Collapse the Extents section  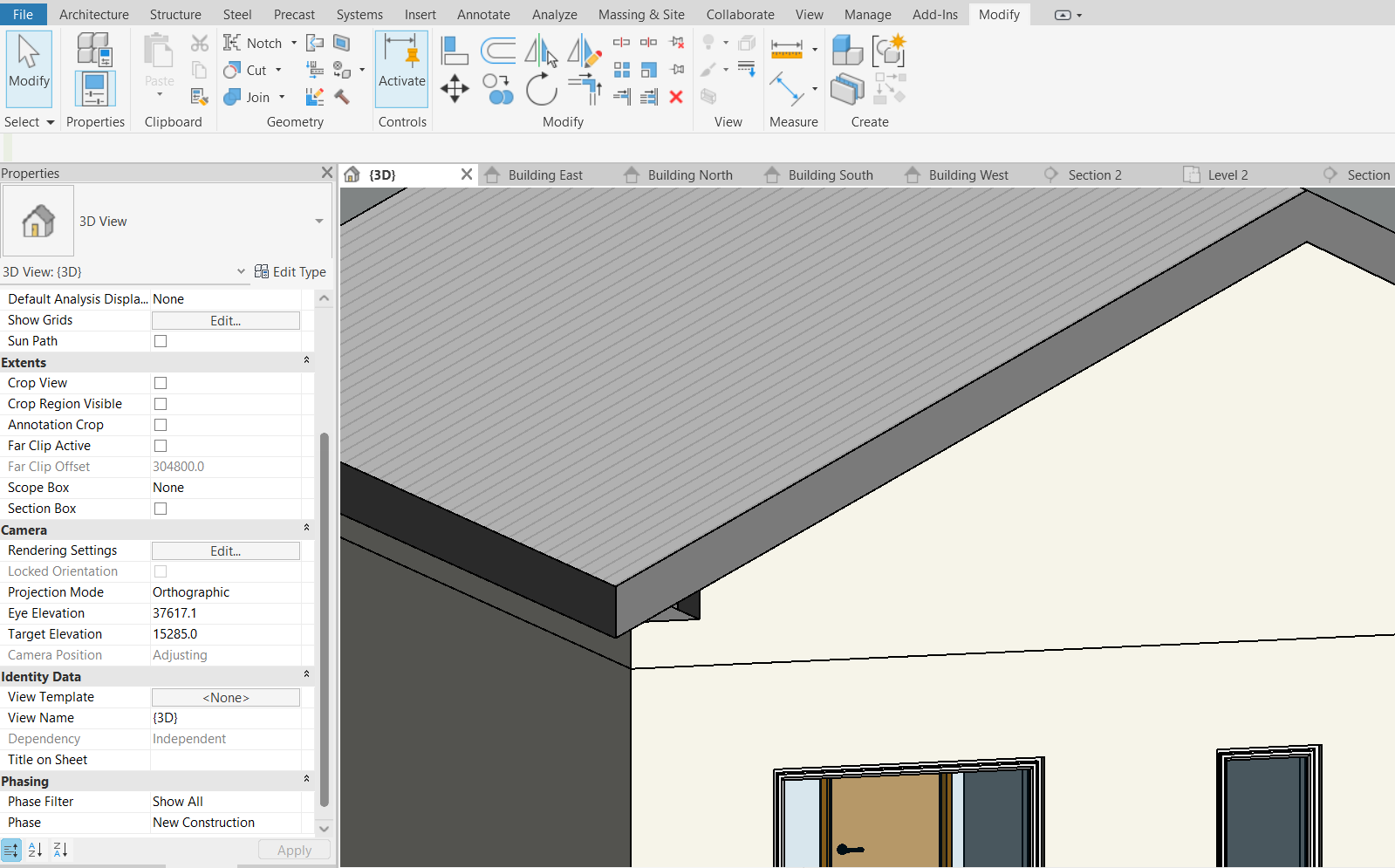306,361
